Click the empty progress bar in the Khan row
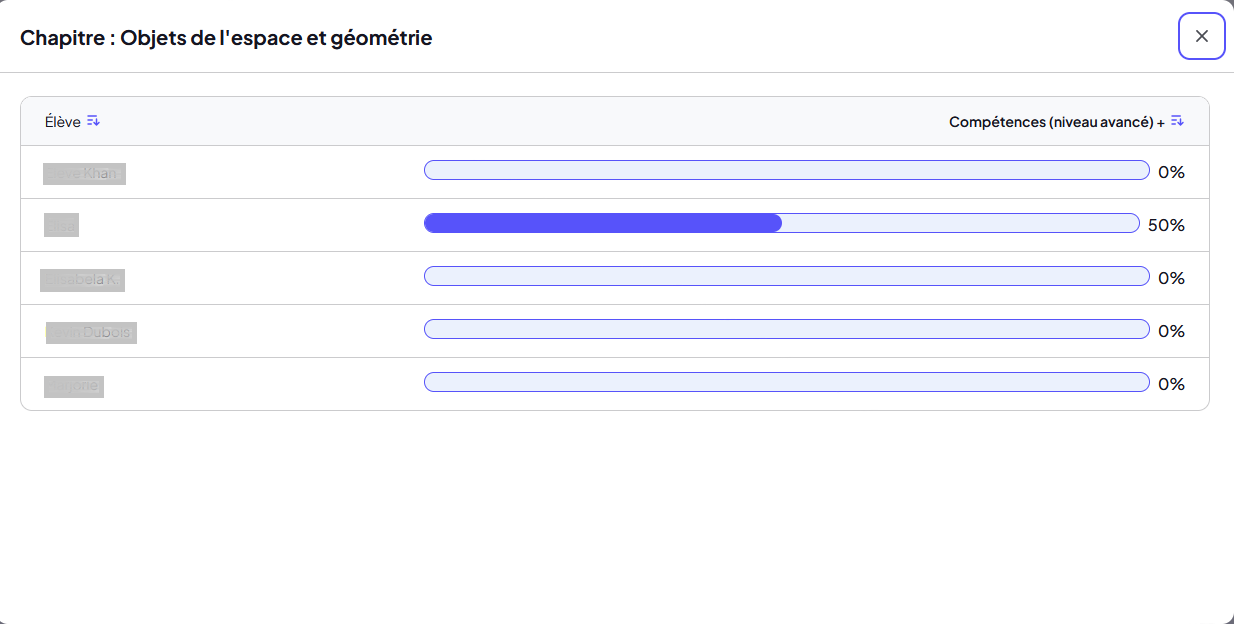The height and width of the screenshot is (624, 1234). click(787, 170)
